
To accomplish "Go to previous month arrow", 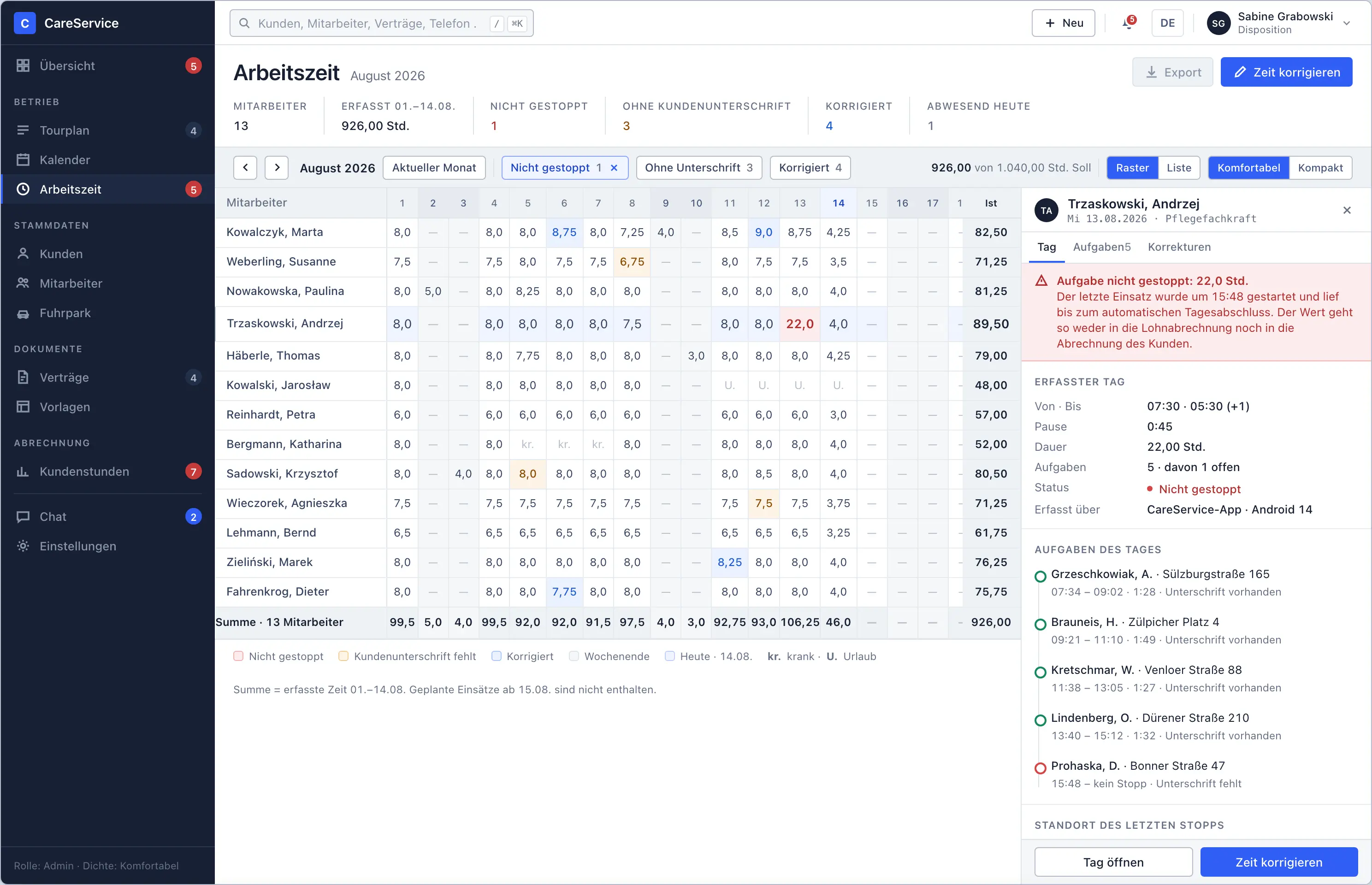I will coord(245,168).
